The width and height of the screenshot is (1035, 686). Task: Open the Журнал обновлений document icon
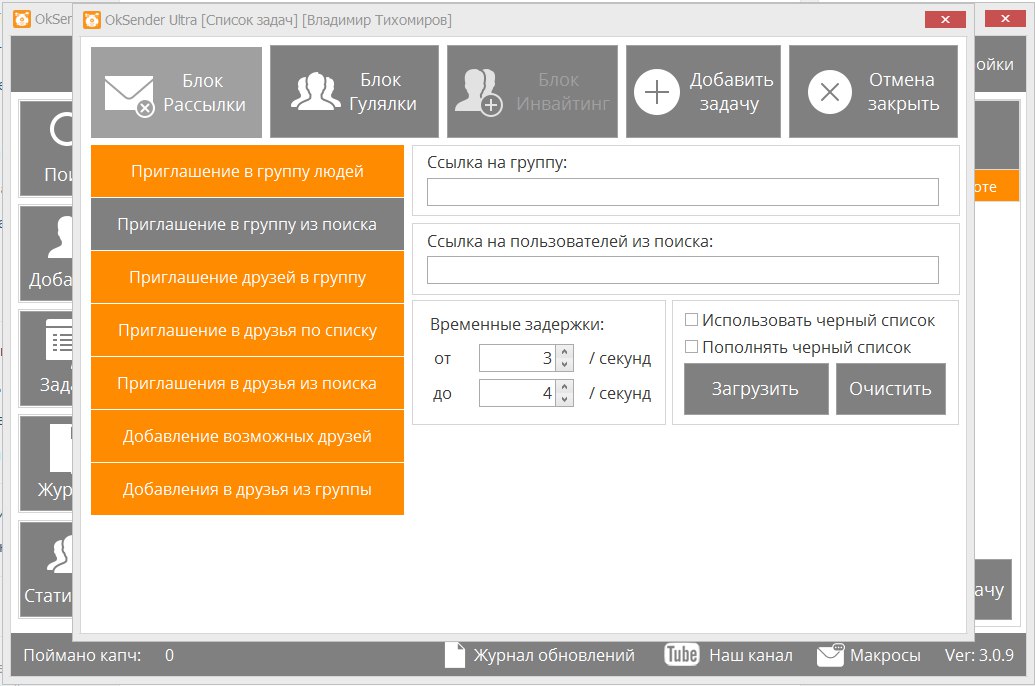click(455, 655)
